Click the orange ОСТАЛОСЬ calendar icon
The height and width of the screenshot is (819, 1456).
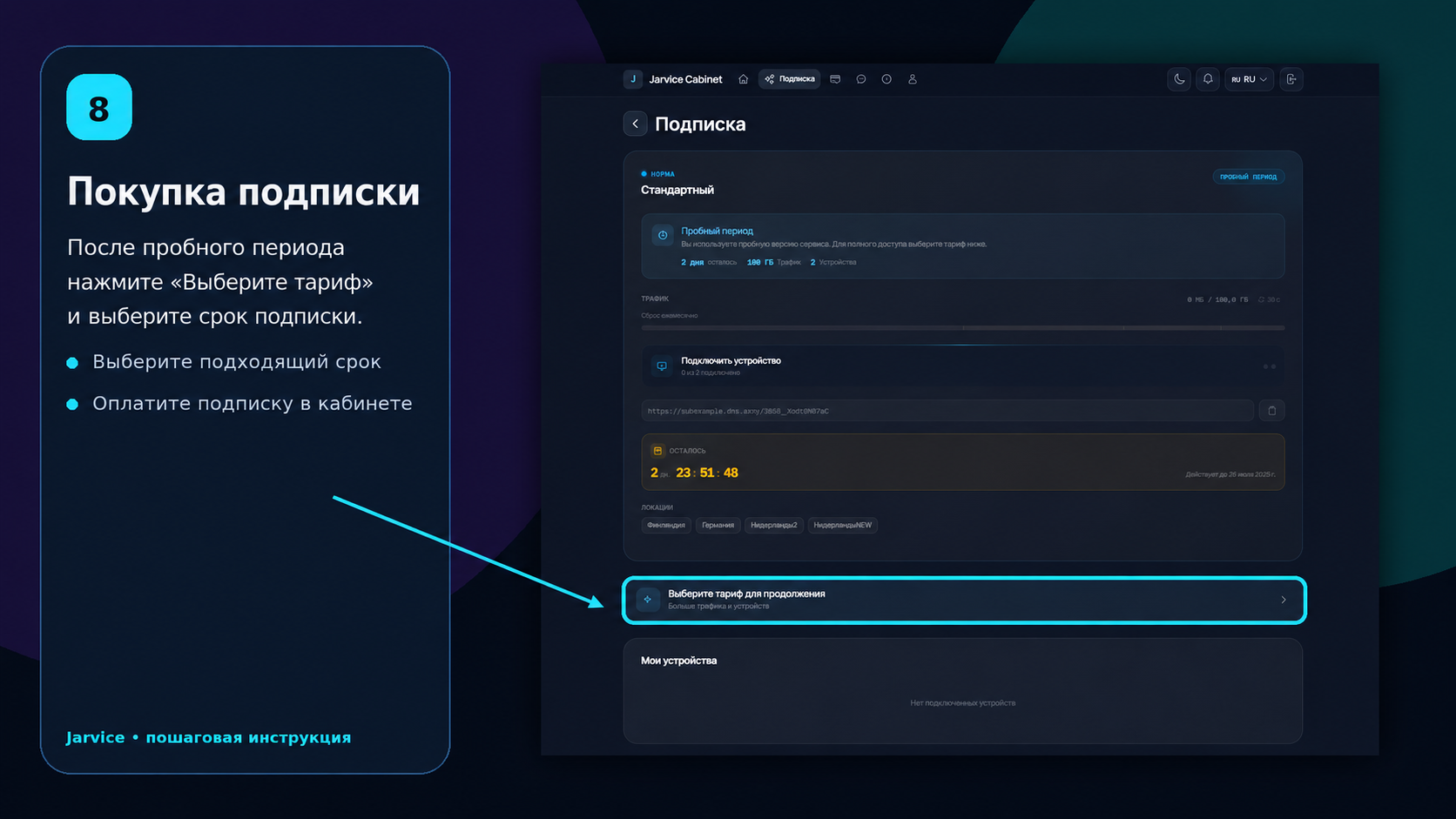pyautogui.click(x=657, y=451)
